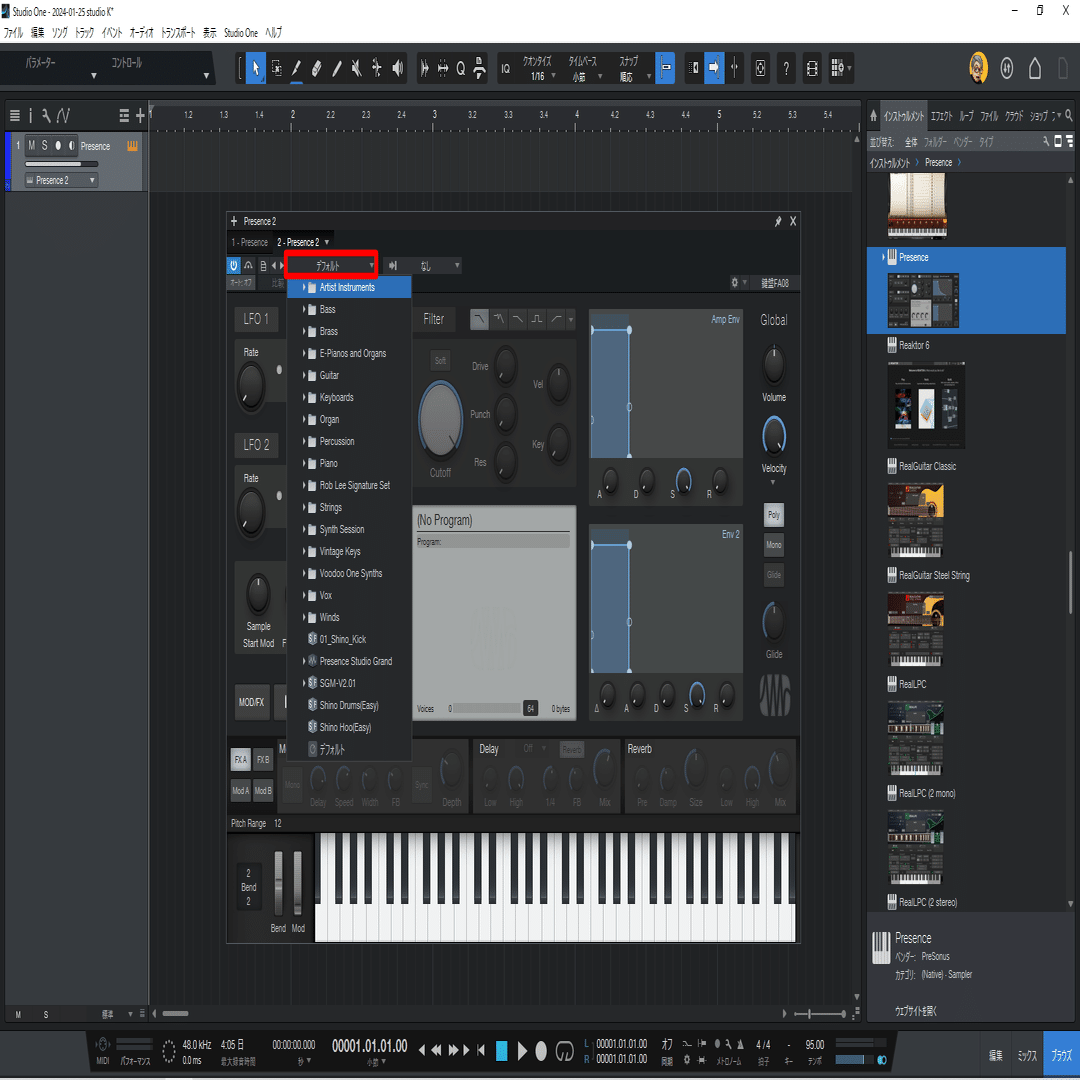This screenshot has width=1080, height=1080.
Task: Click the Voices slider in Presence
Action: [490, 708]
